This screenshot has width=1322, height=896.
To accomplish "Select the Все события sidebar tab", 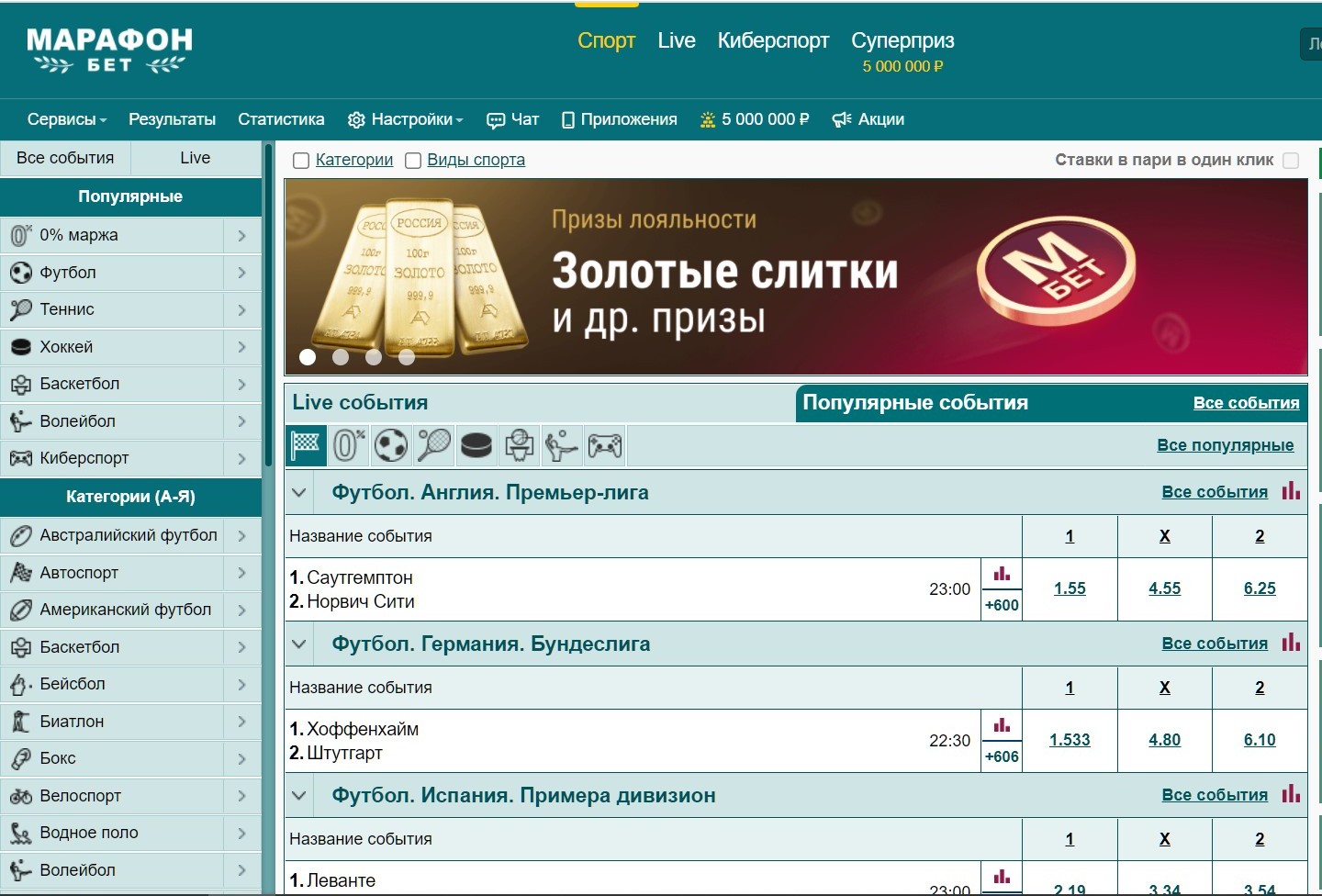I will (x=65, y=158).
